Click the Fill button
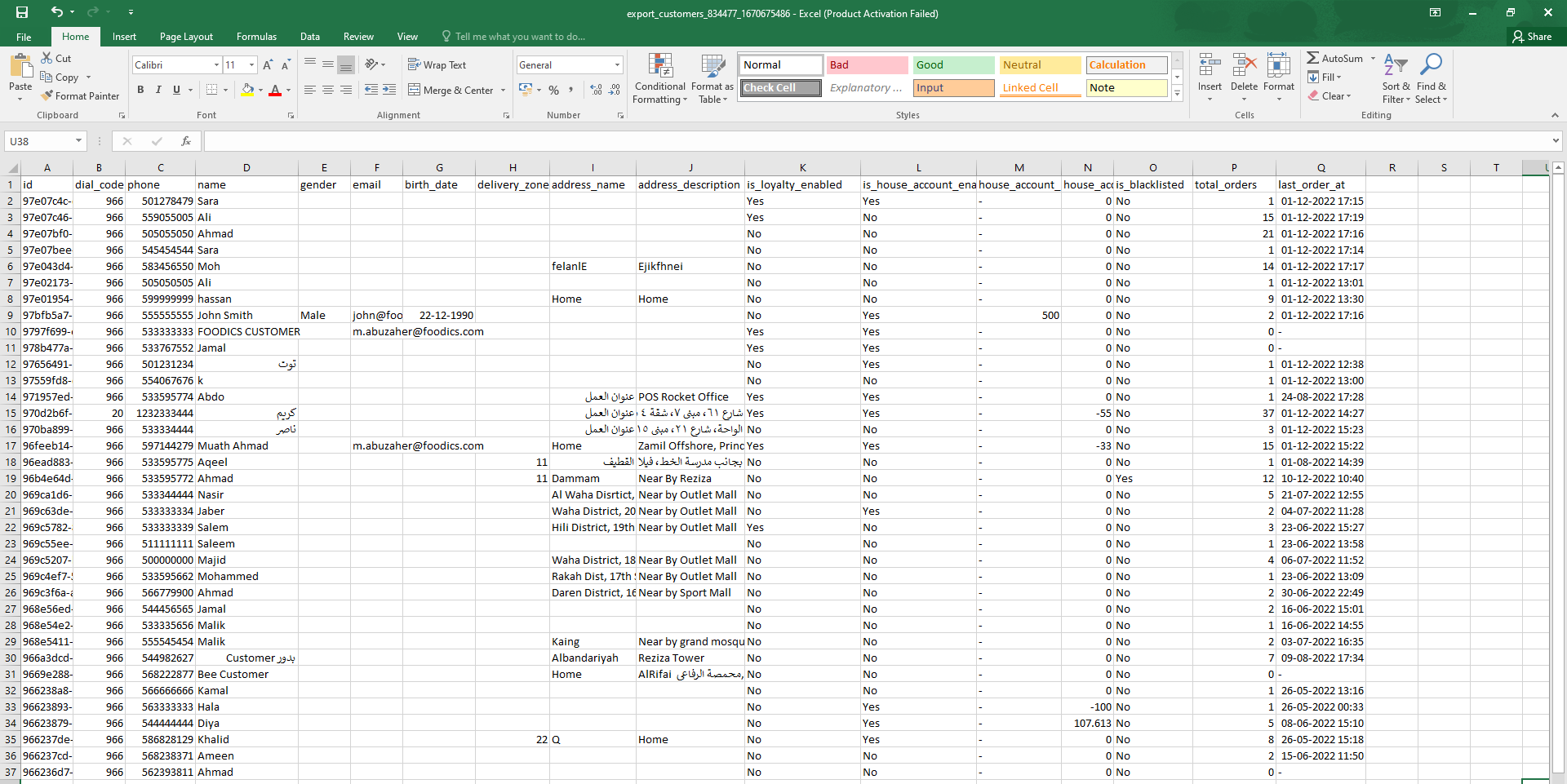 coord(1325,78)
